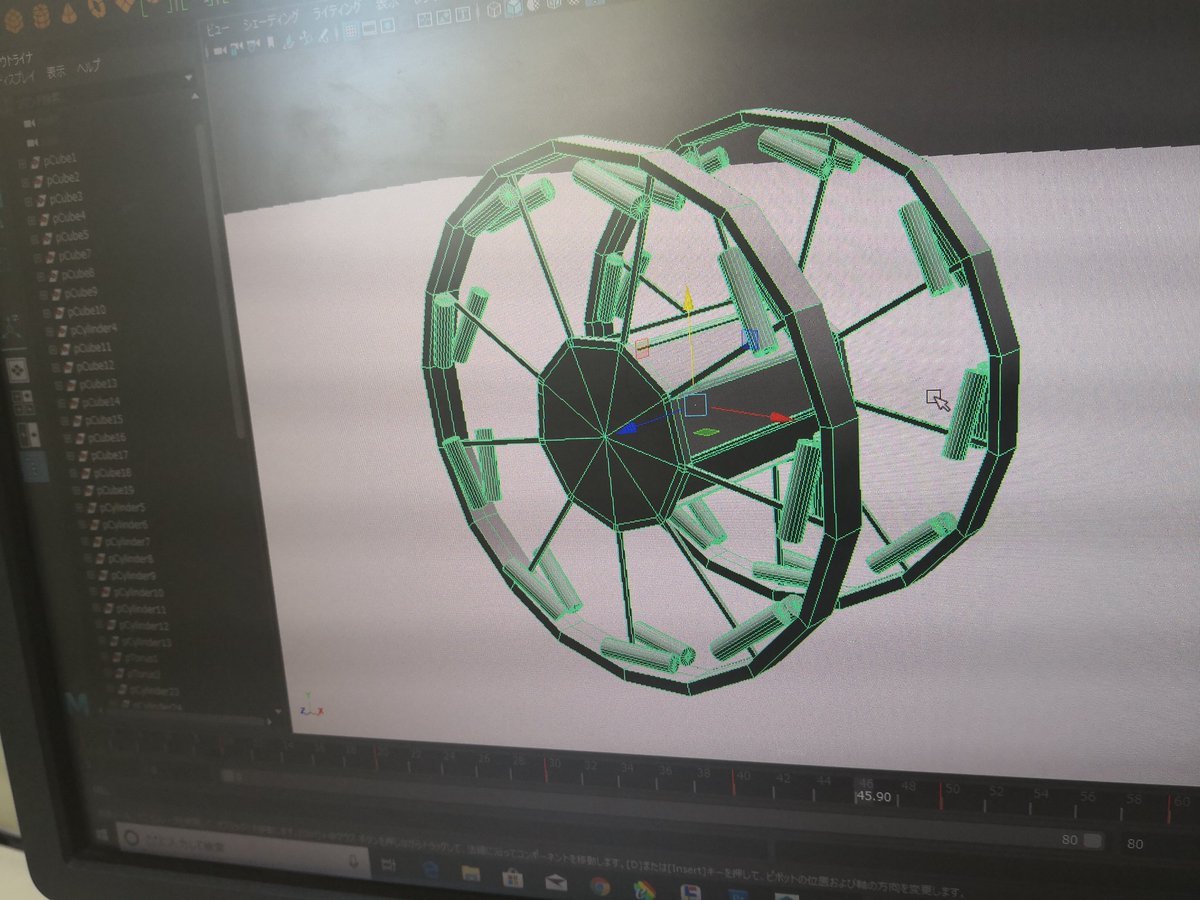Enable smooth shade all cube icon
Image resolution: width=1200 pixels, height=900 pixels.
pos(513,10)
